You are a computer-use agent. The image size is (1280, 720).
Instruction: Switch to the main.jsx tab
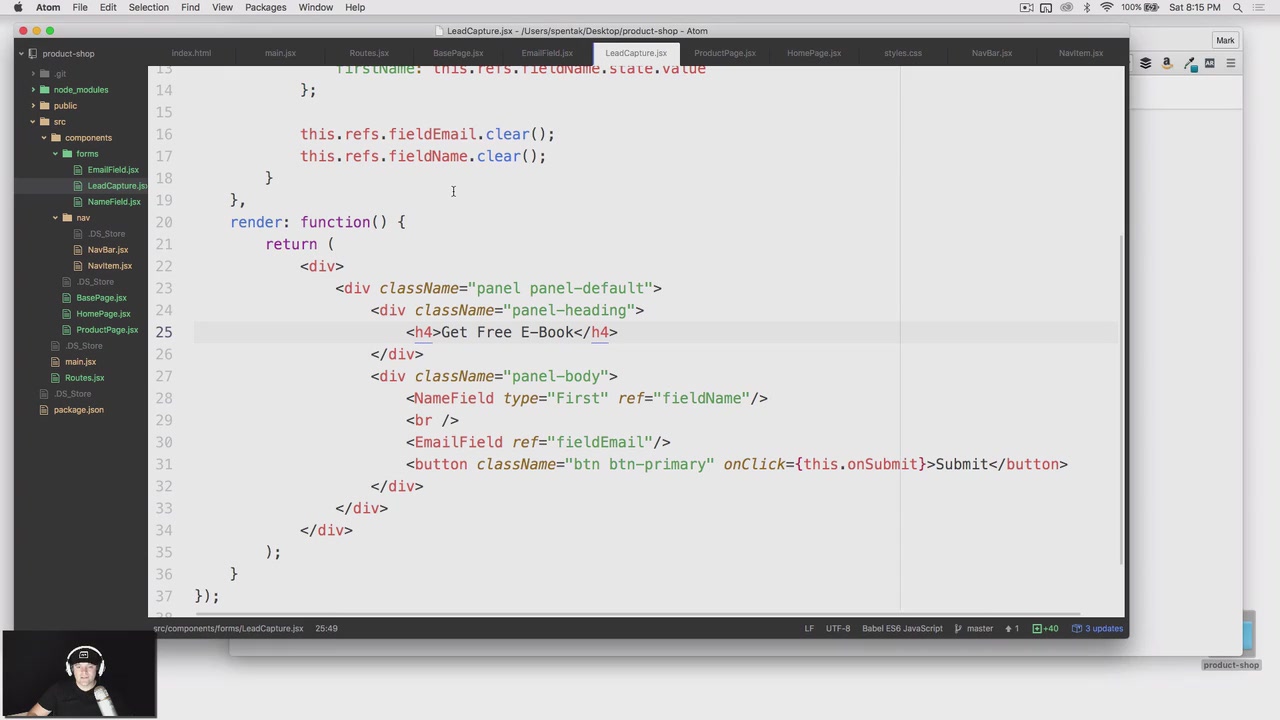(280, 53)
